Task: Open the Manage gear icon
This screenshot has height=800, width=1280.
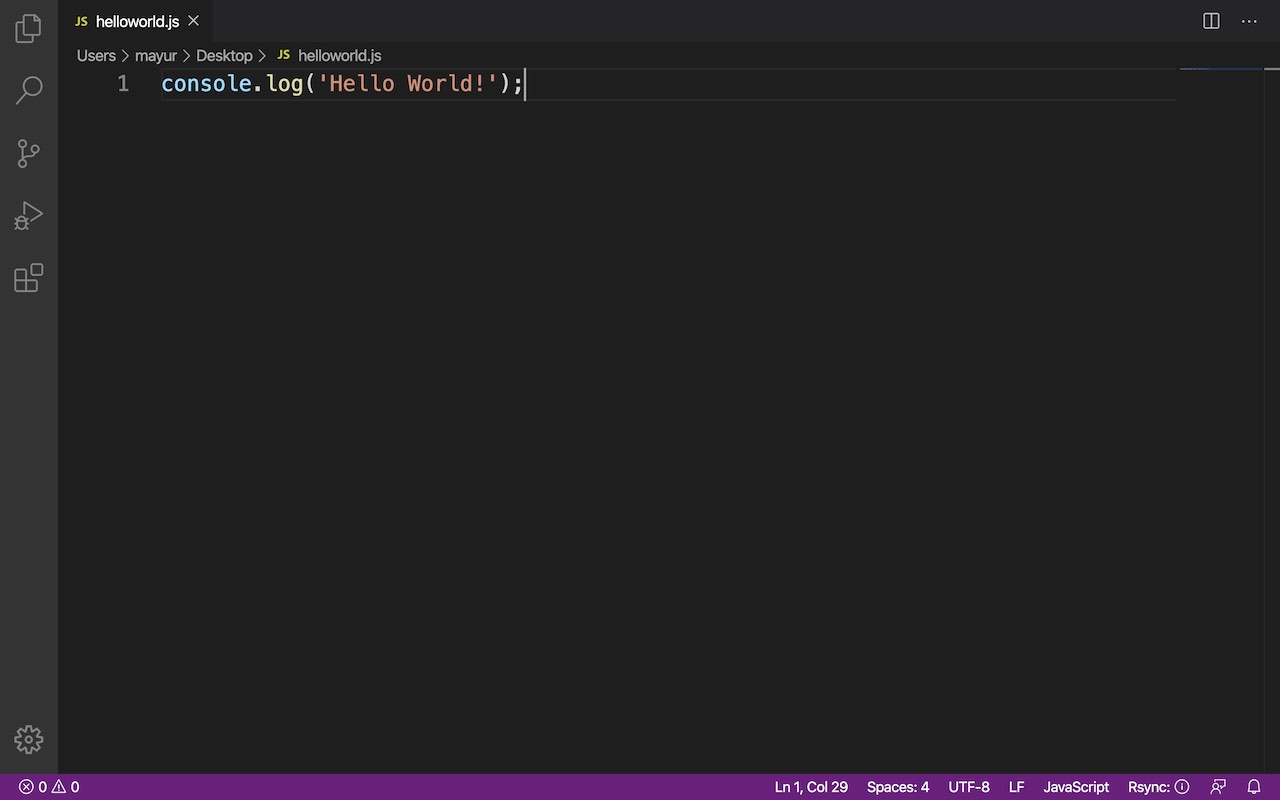Action: (x=28, y=739)
